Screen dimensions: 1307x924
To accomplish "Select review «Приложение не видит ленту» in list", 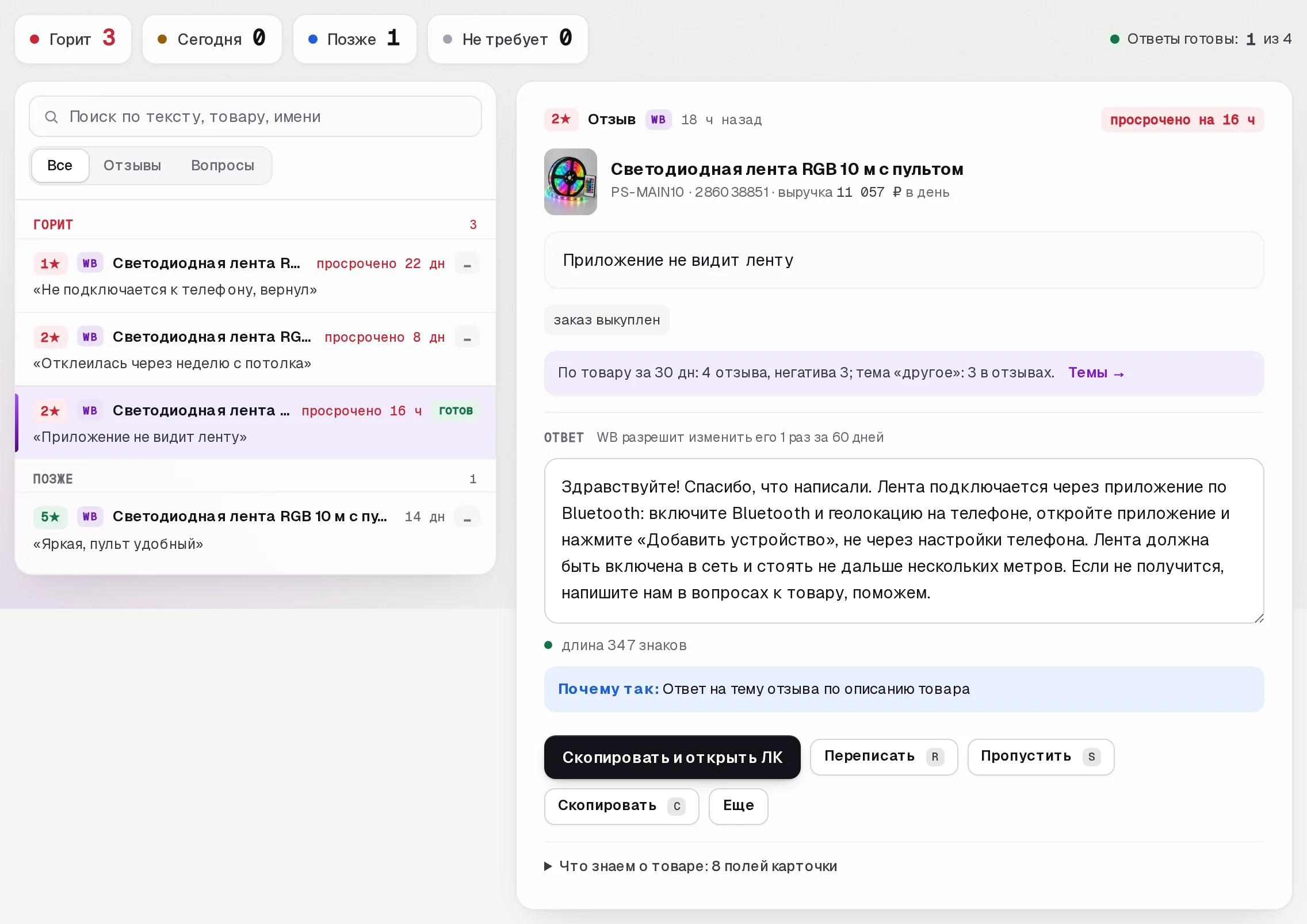I will [255, 423].
